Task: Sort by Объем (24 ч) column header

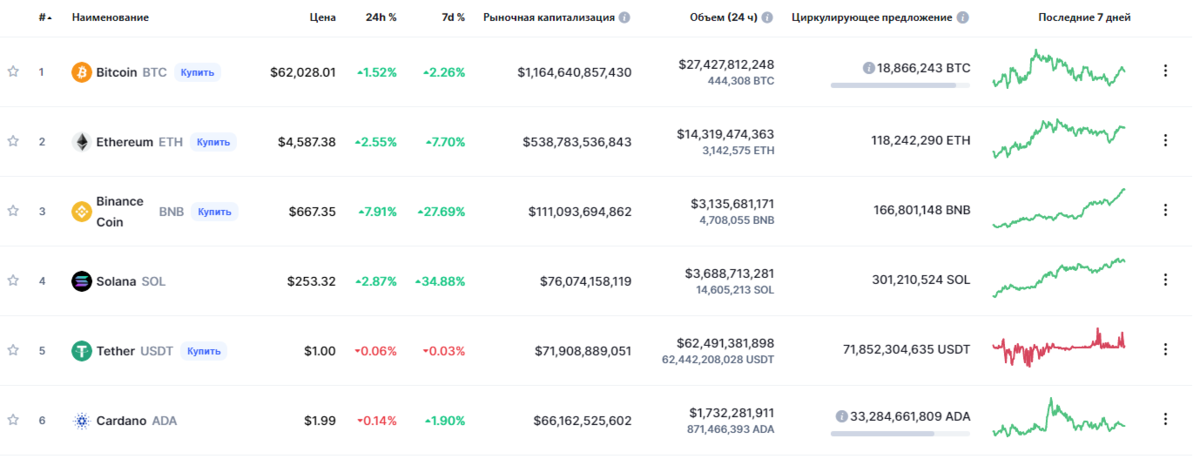Action: click(725, 18)
